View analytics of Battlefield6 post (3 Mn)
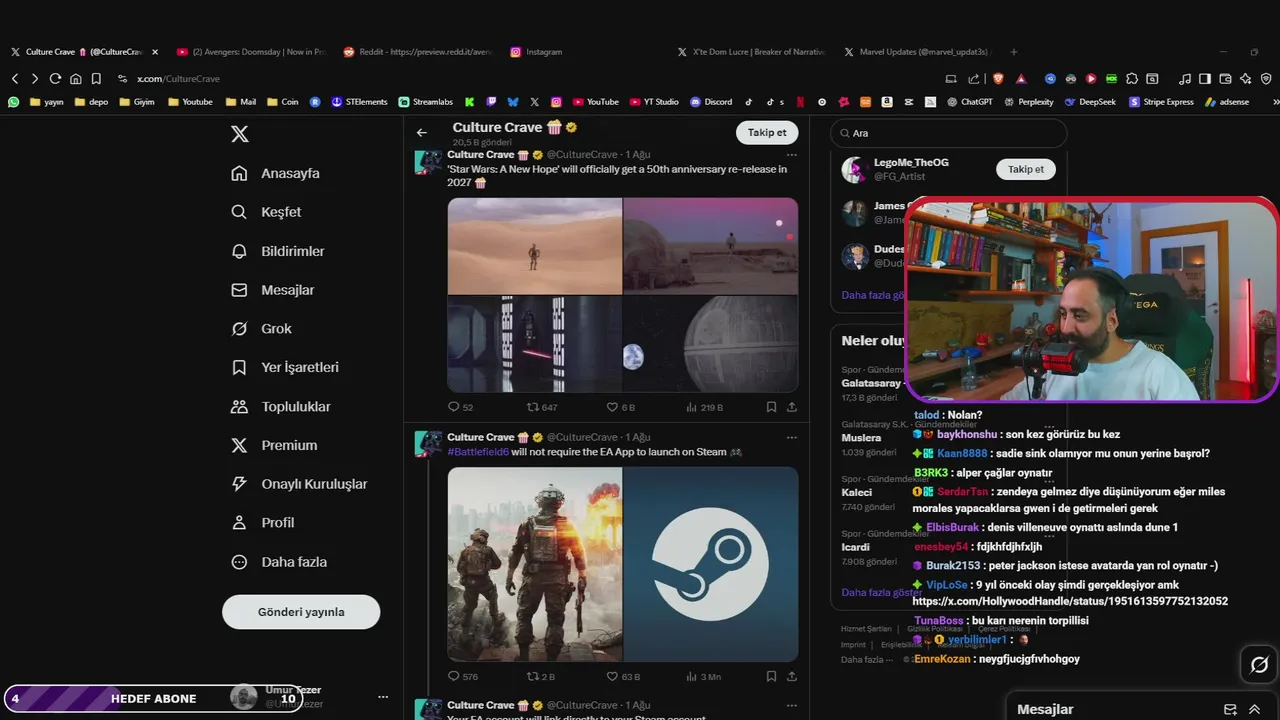Screen dimensions: 1280x720 click(x=703, y=676)
